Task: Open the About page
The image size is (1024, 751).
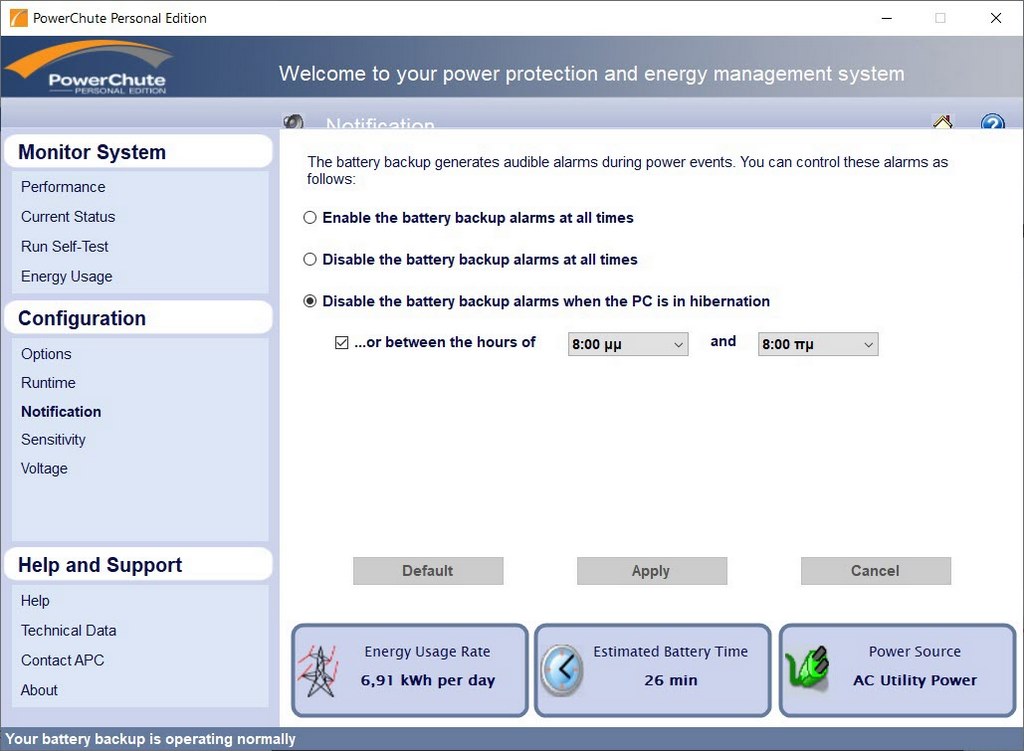Action: [39, 690]
